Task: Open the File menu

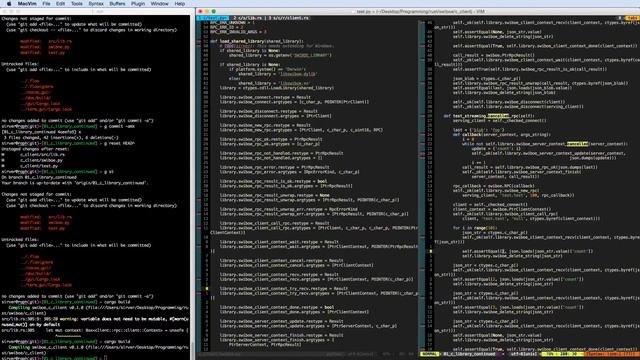Action: (x=47, y=4)
